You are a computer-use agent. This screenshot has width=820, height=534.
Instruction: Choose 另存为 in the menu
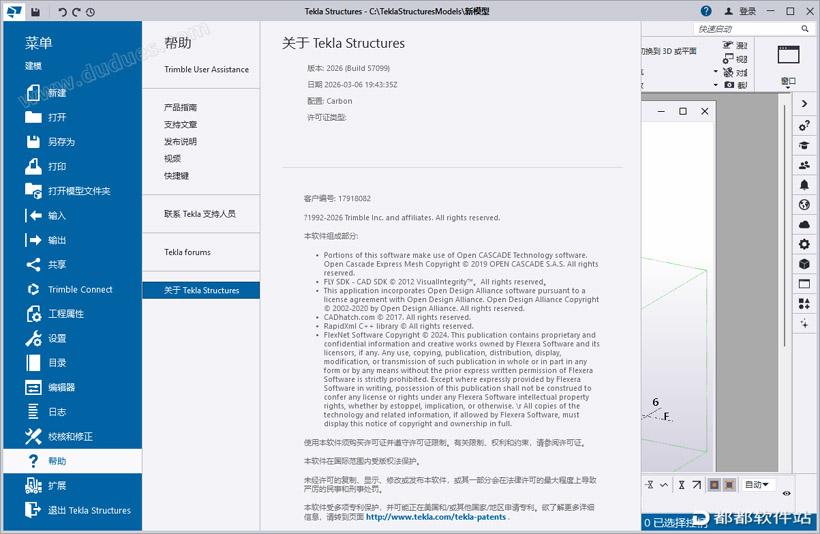(x=73, y=142)
